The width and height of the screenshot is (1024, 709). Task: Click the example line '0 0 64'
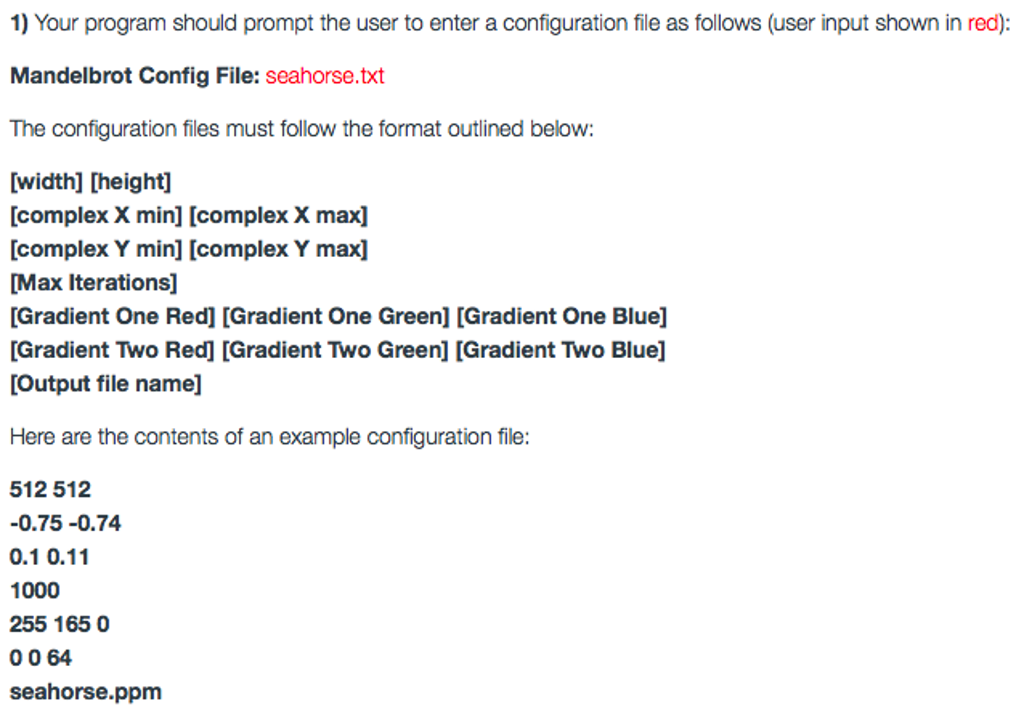pos(40,658)
